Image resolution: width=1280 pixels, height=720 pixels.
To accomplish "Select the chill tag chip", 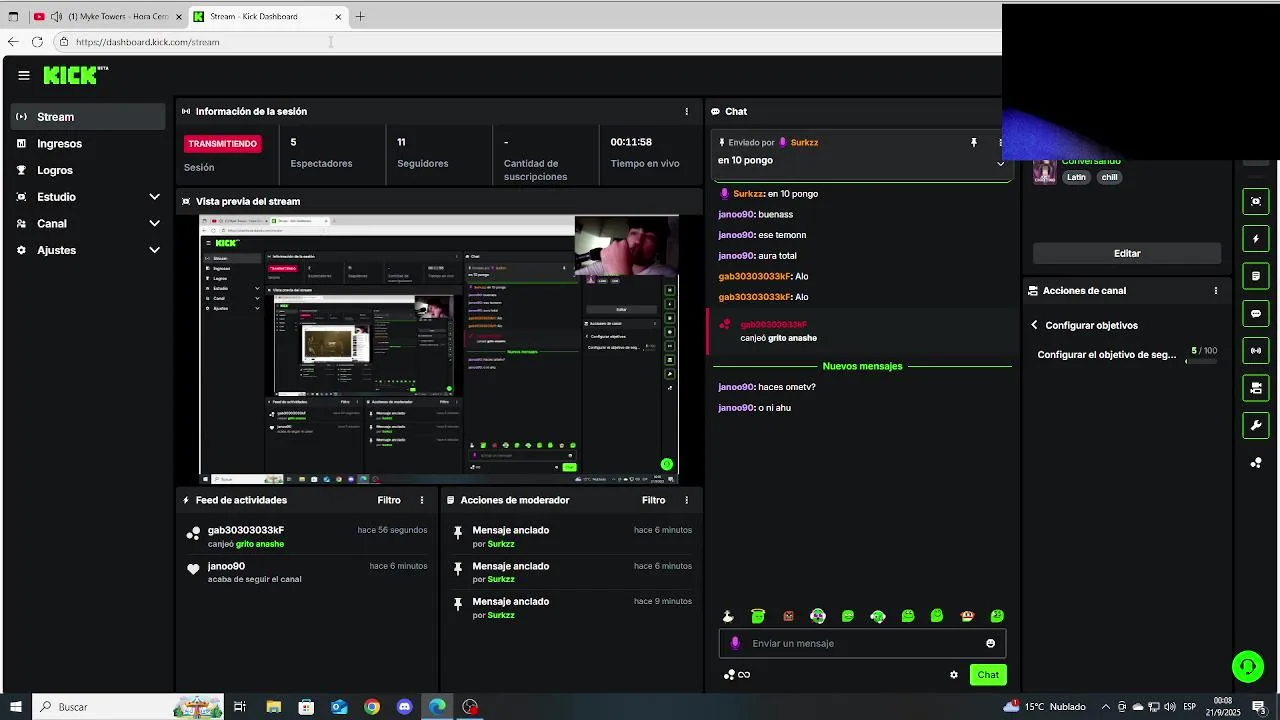I will [x=1109, y=177].
